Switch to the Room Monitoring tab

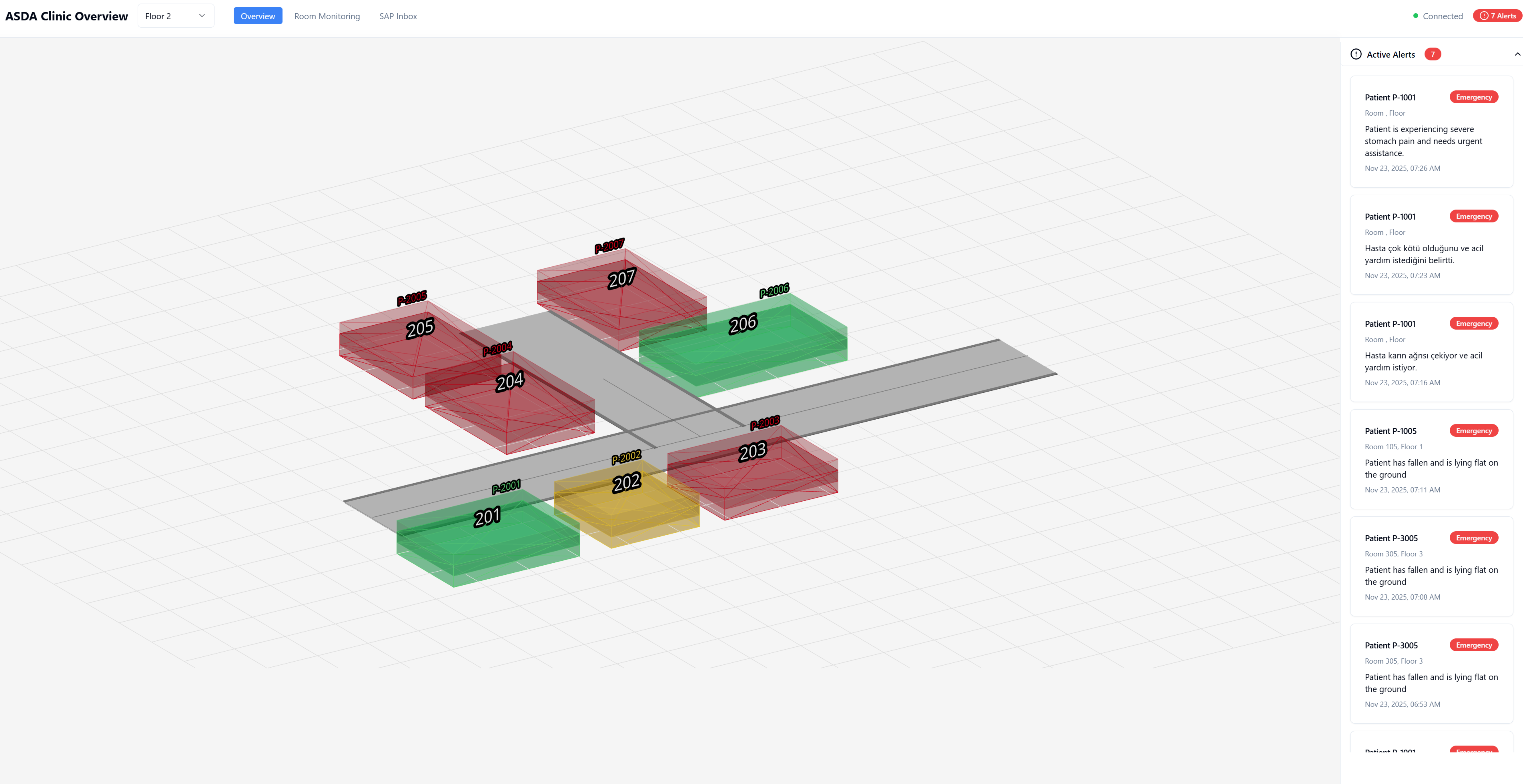[327, 16]
